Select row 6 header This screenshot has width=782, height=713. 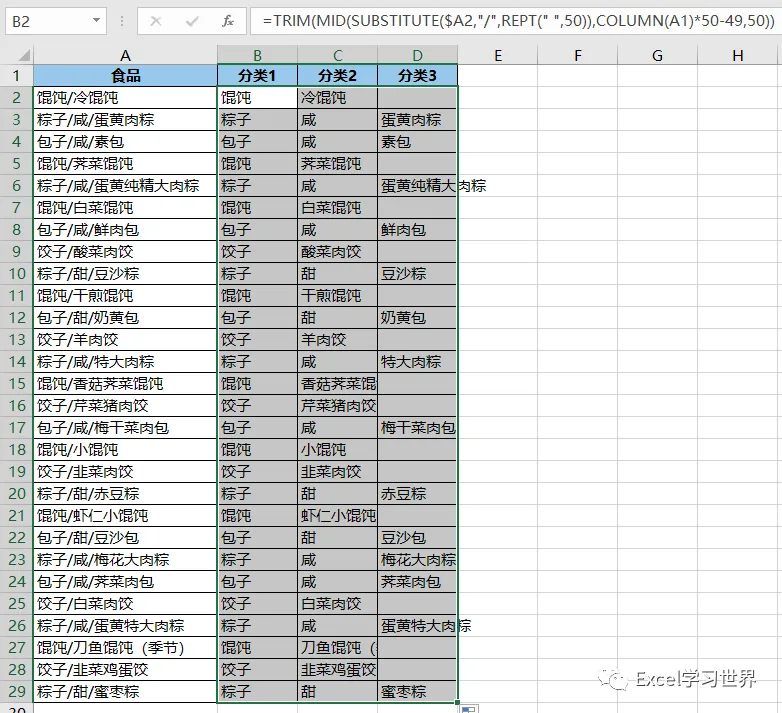click(16, 185)
